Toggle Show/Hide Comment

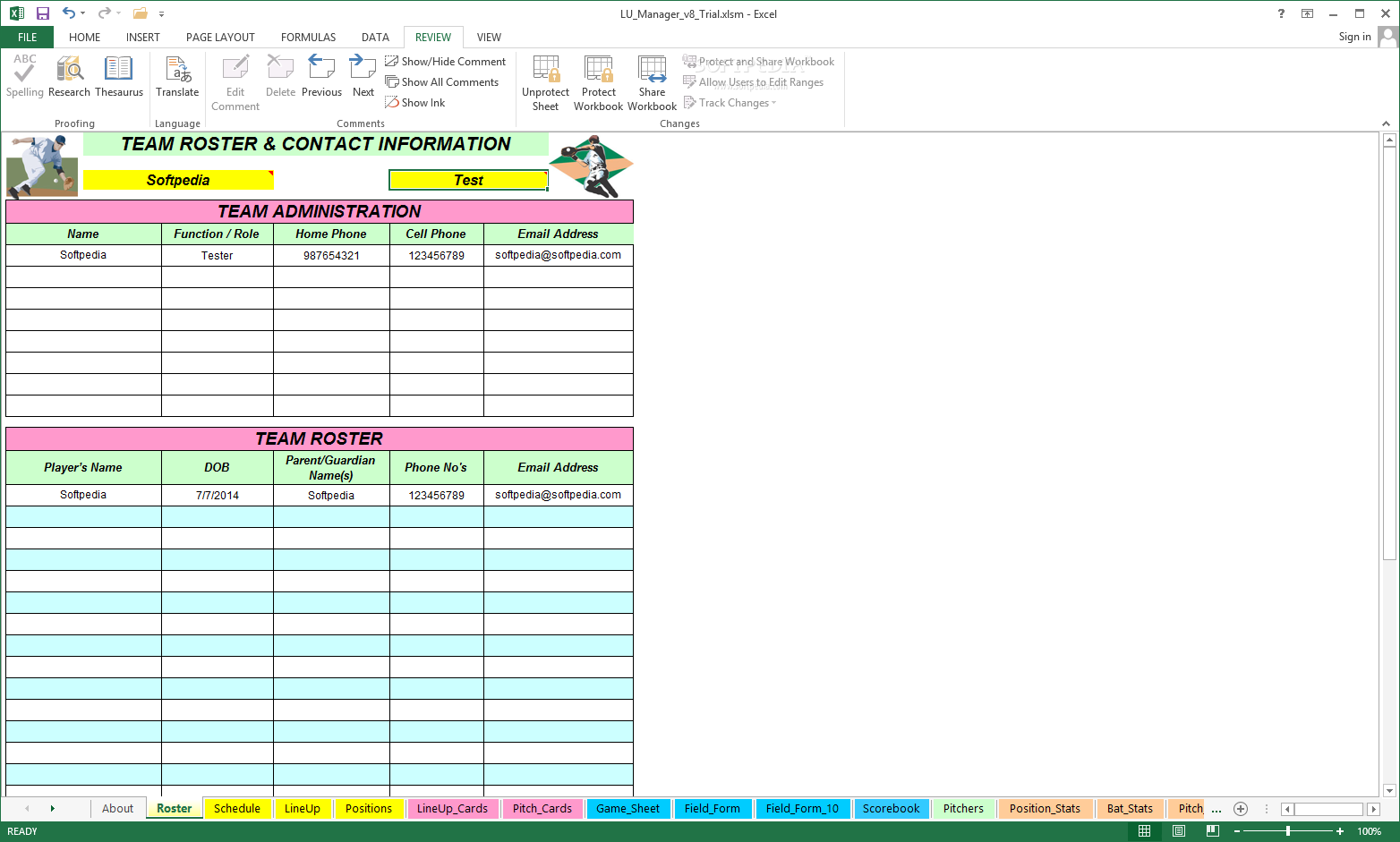click(446, 62)
